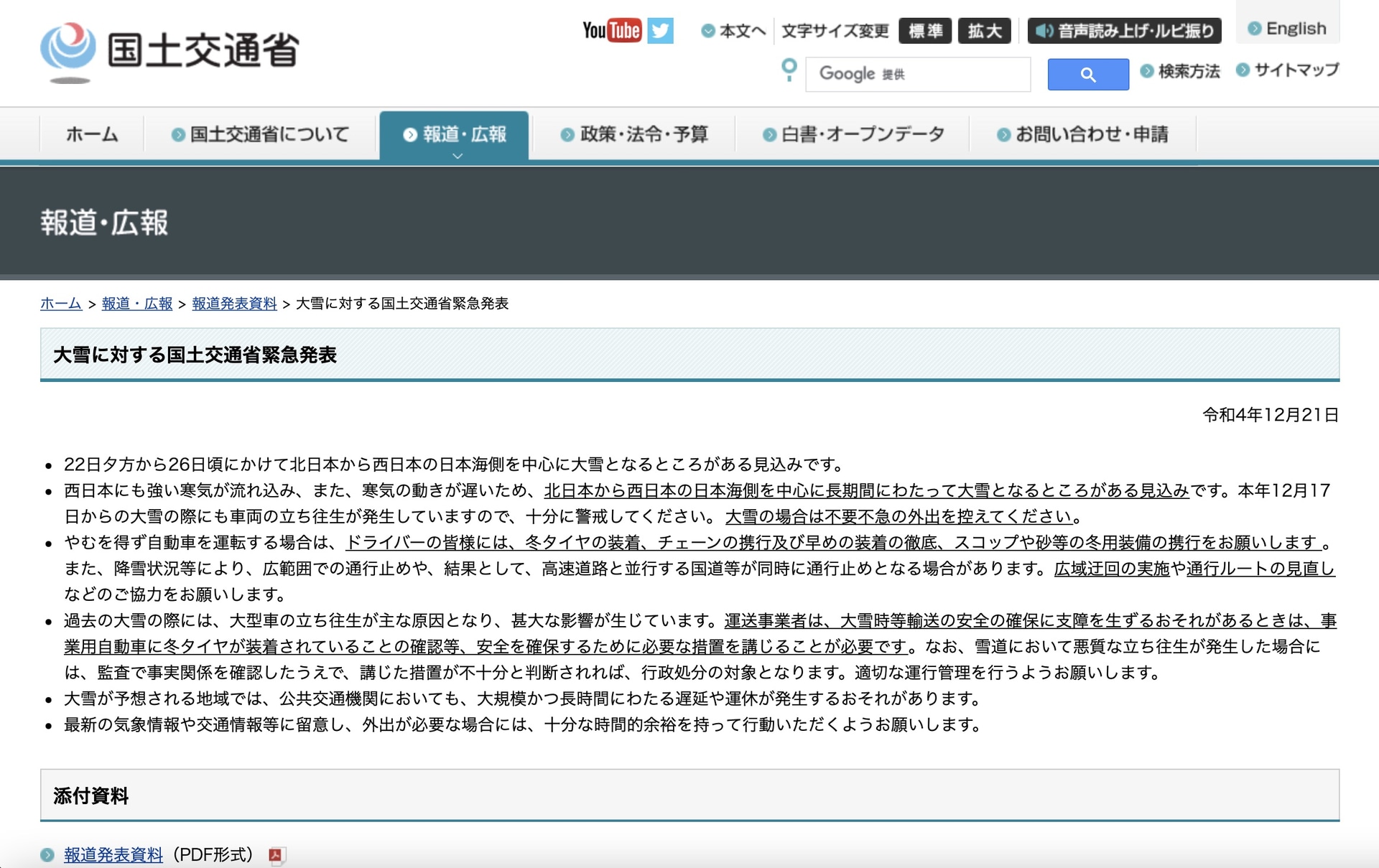This screenshot has height=868, width=1379.
Task: Click the 報道・広報 banner title
Action: coord(105,223)
